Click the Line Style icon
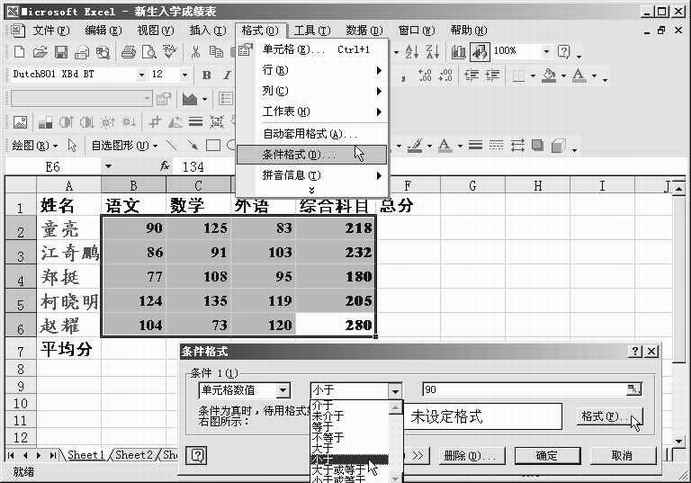The height and width of the screenshot is (483, 691). 475,145
